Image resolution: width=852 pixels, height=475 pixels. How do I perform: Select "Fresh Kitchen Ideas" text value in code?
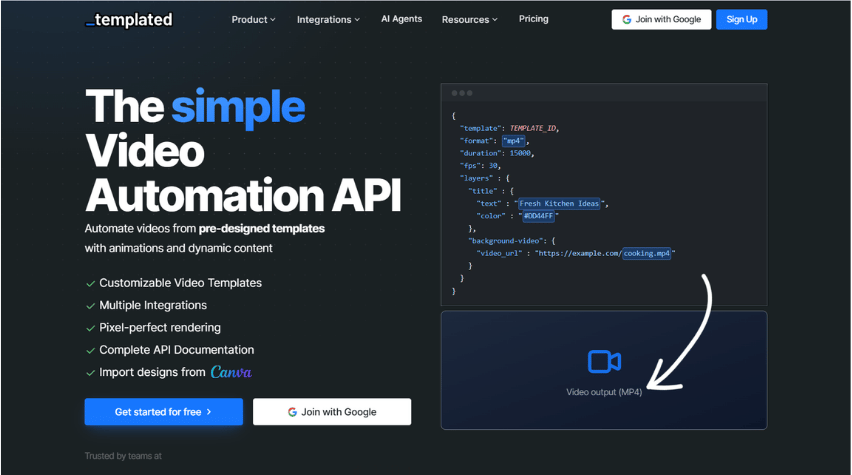click(559, 203)
